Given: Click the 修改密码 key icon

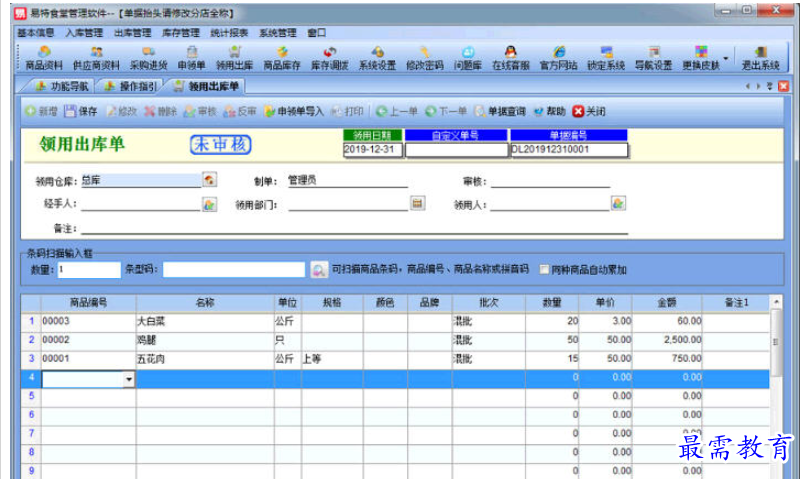Looking at the screenshot, I should click(424, 57).
